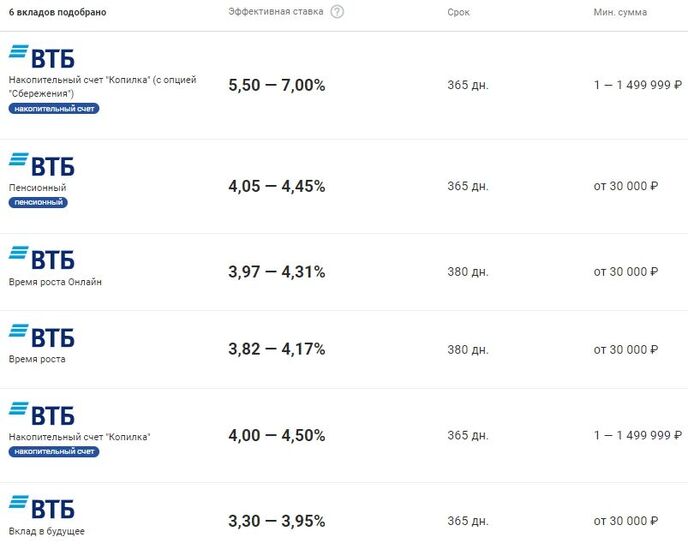688x555 pixels.
Task: Click VTB logo in Копилка Сбережения row
Action: tap(42, 57)
